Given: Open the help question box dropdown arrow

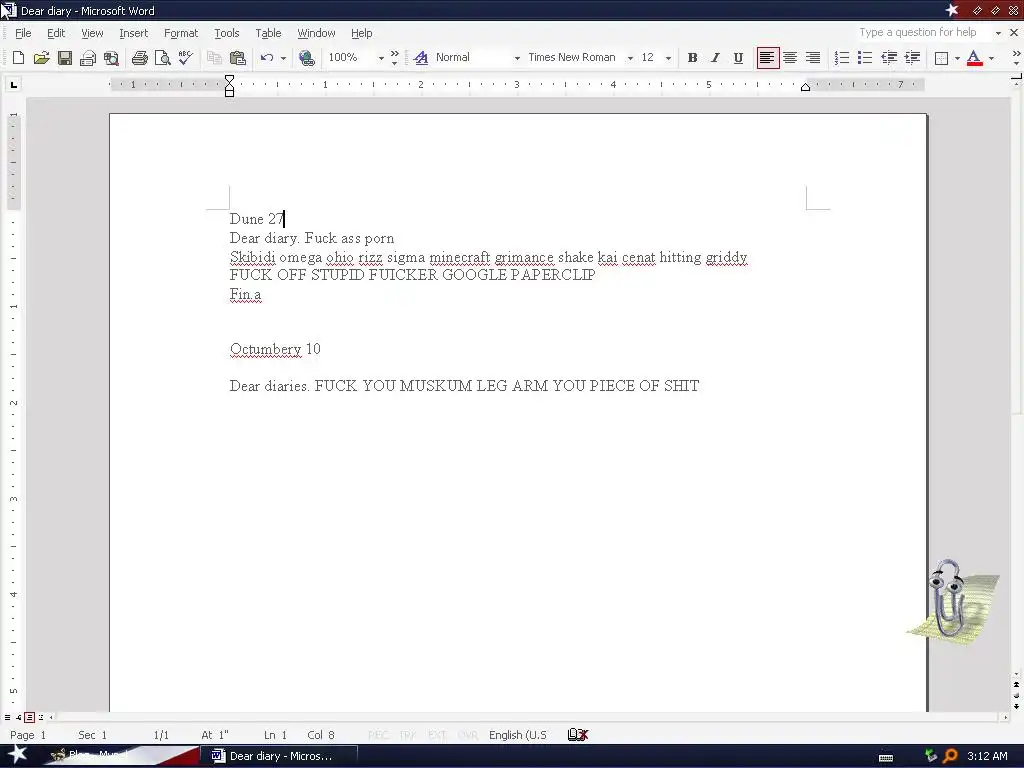Looking at the screenshot, I should 998,33.
